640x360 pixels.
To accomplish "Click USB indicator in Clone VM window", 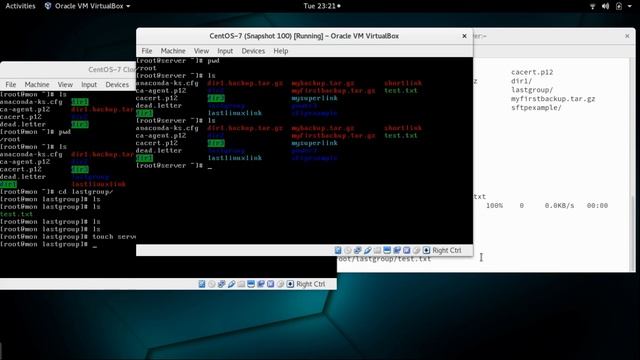I will 231,284.
